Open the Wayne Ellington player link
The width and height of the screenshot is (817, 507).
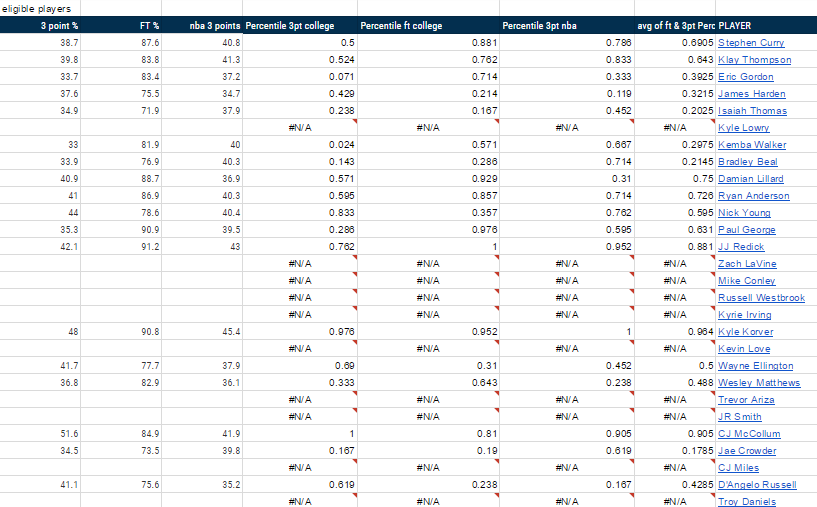[756, 366]
